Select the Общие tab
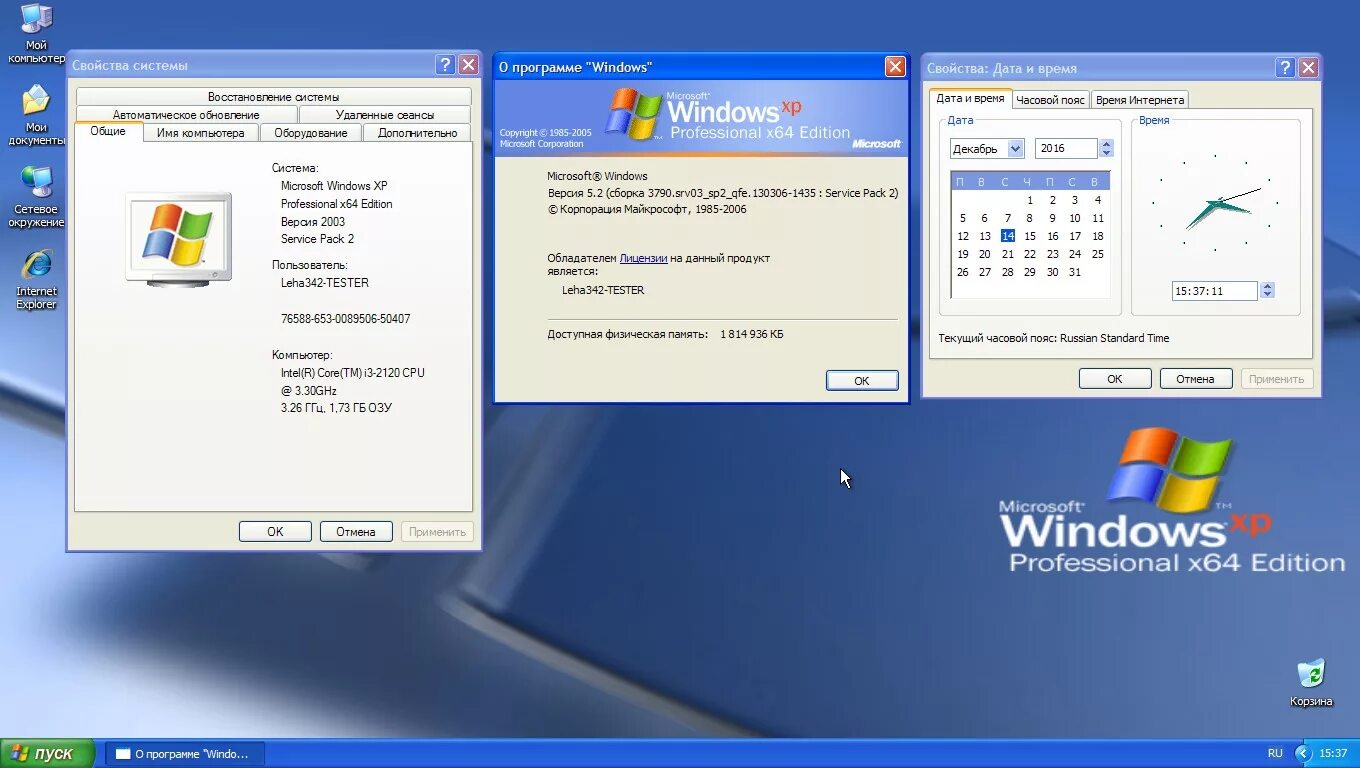The image size is (1360, 768). click(x=108, y=131)
